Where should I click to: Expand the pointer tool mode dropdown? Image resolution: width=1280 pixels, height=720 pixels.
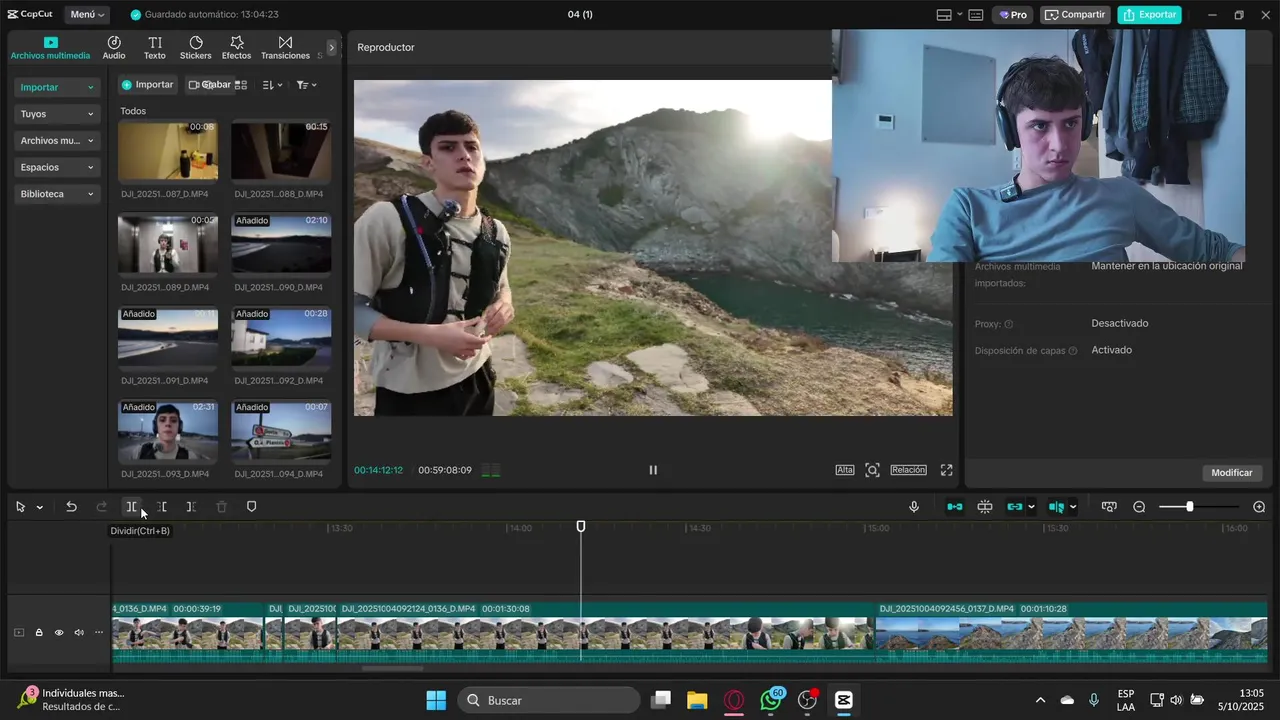pyautogui.click(x=39, y=507)
